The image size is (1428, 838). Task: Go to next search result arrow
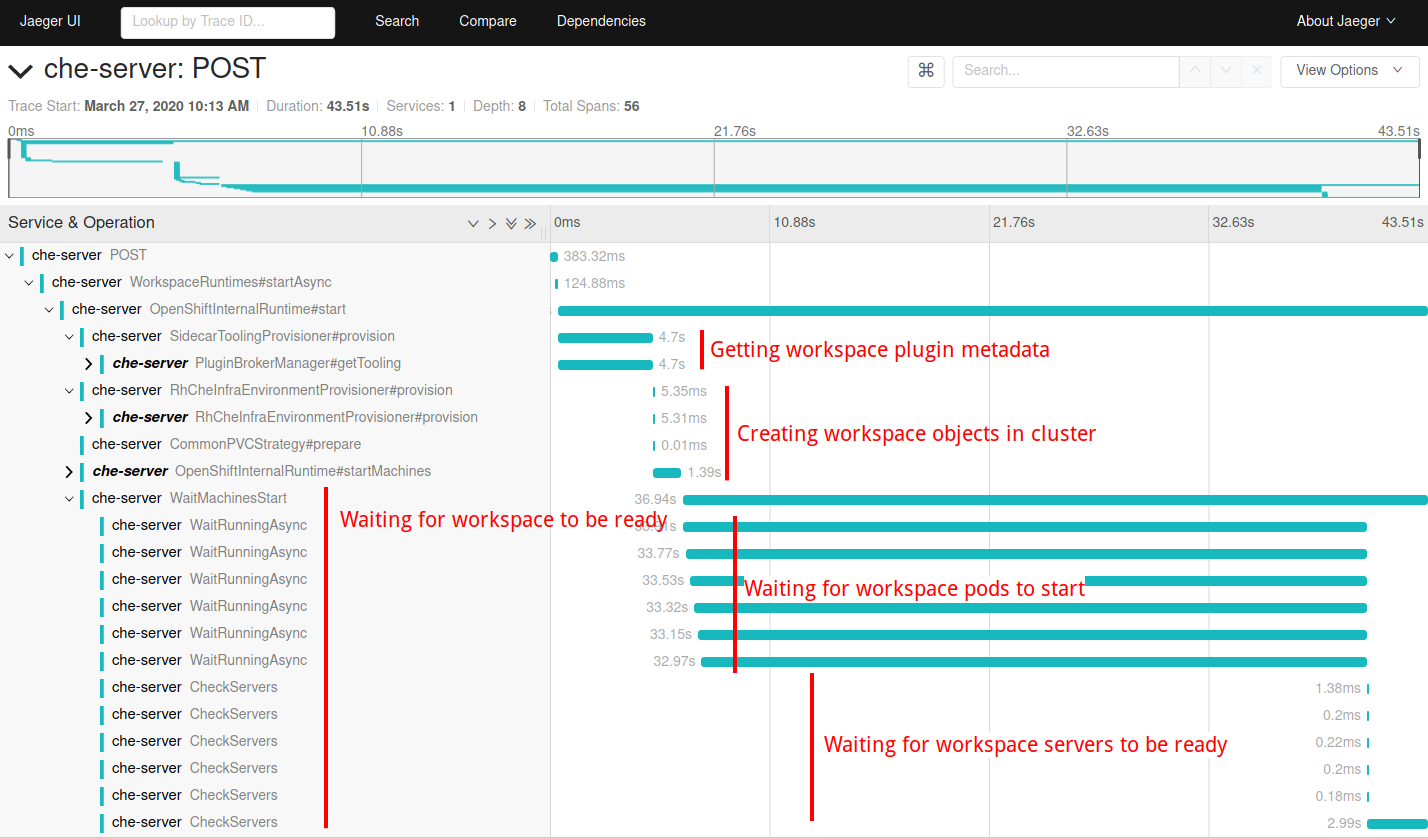coord(1226,71)
